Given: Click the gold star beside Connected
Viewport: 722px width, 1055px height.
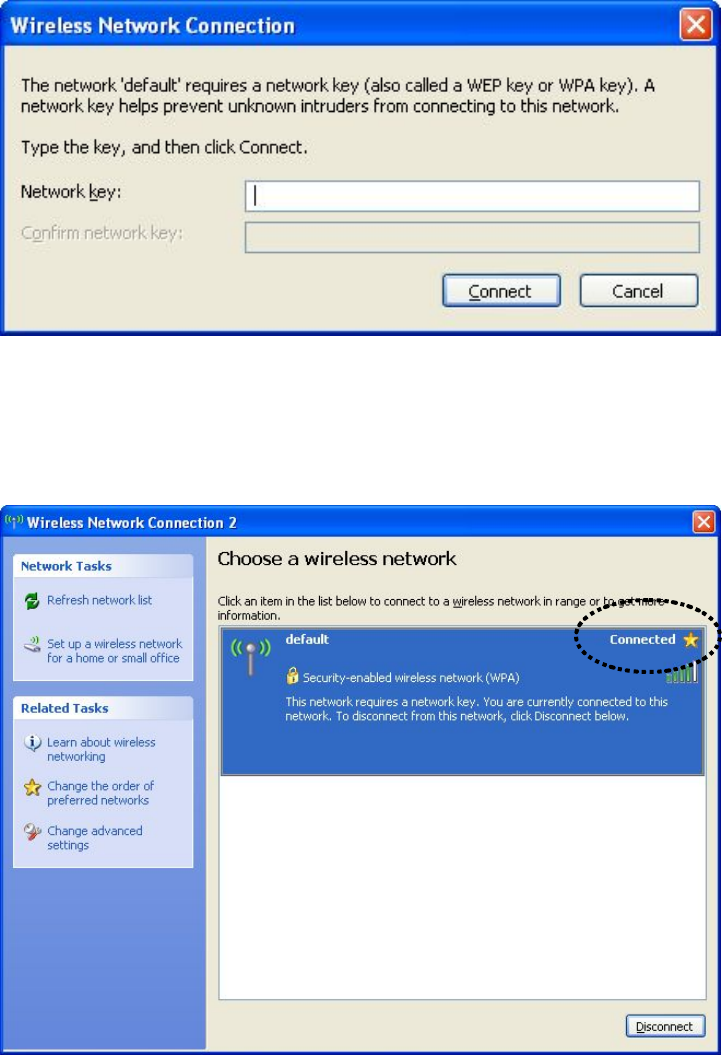Looking at the screenshot, I should pyautogui.click(x=691, y=640).
